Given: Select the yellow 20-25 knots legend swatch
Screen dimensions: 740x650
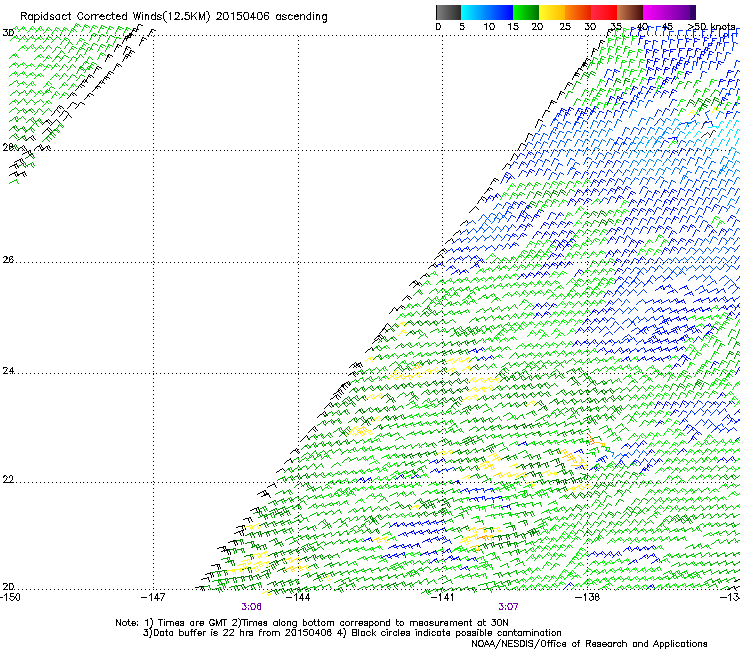Looking at the screenshot, I should pos(552,12).
